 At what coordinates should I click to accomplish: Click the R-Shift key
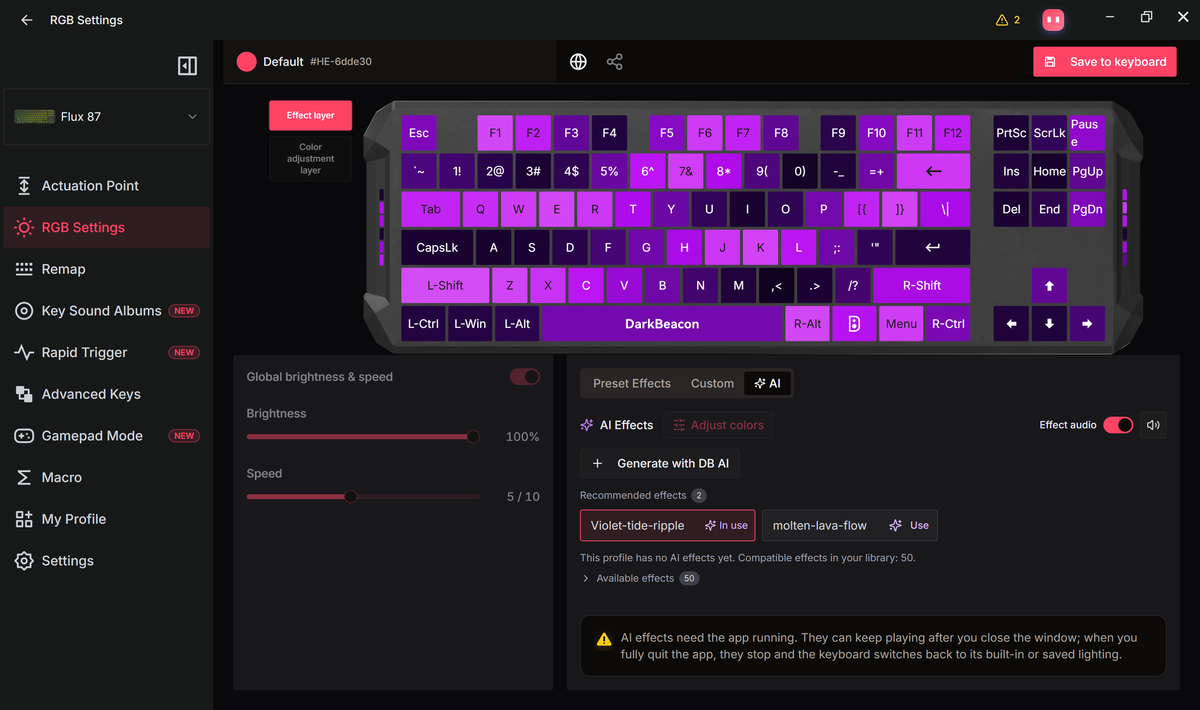[x=922, y=286]
